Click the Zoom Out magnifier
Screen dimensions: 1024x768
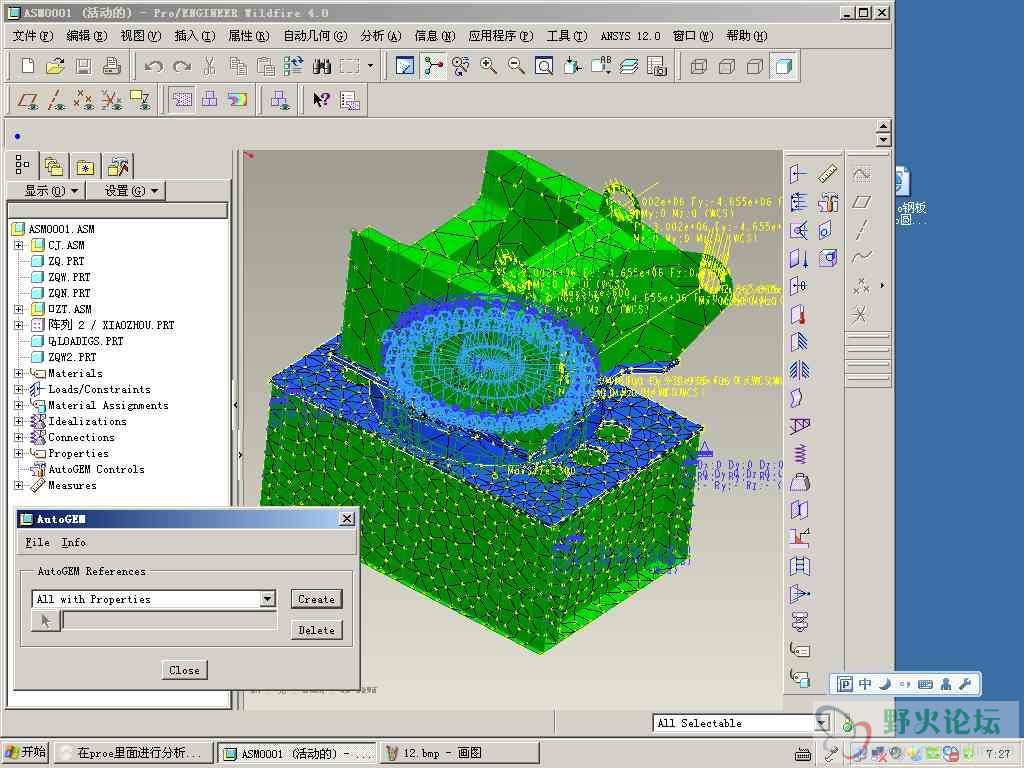click(x=516, y=66)
